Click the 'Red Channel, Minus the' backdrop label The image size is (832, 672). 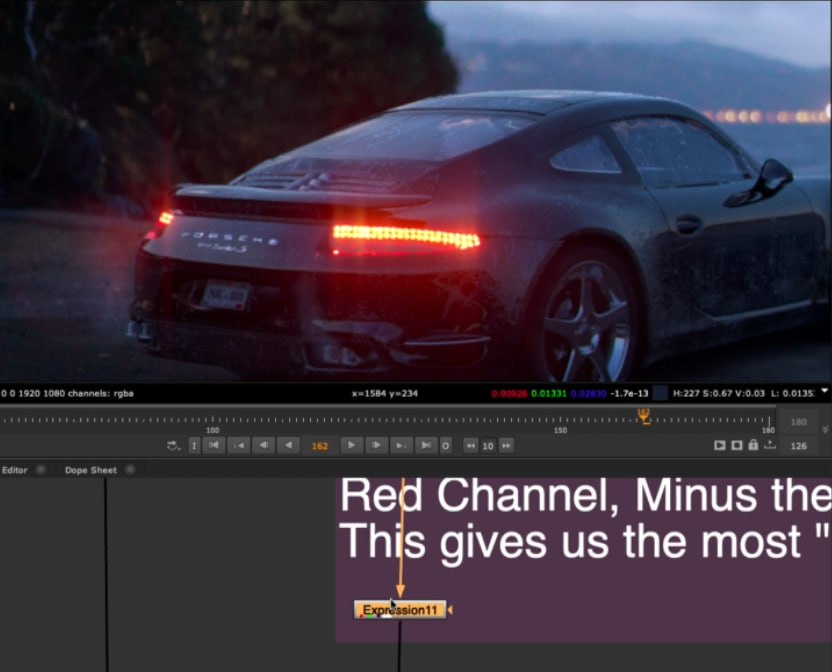(x=585, y=496)
